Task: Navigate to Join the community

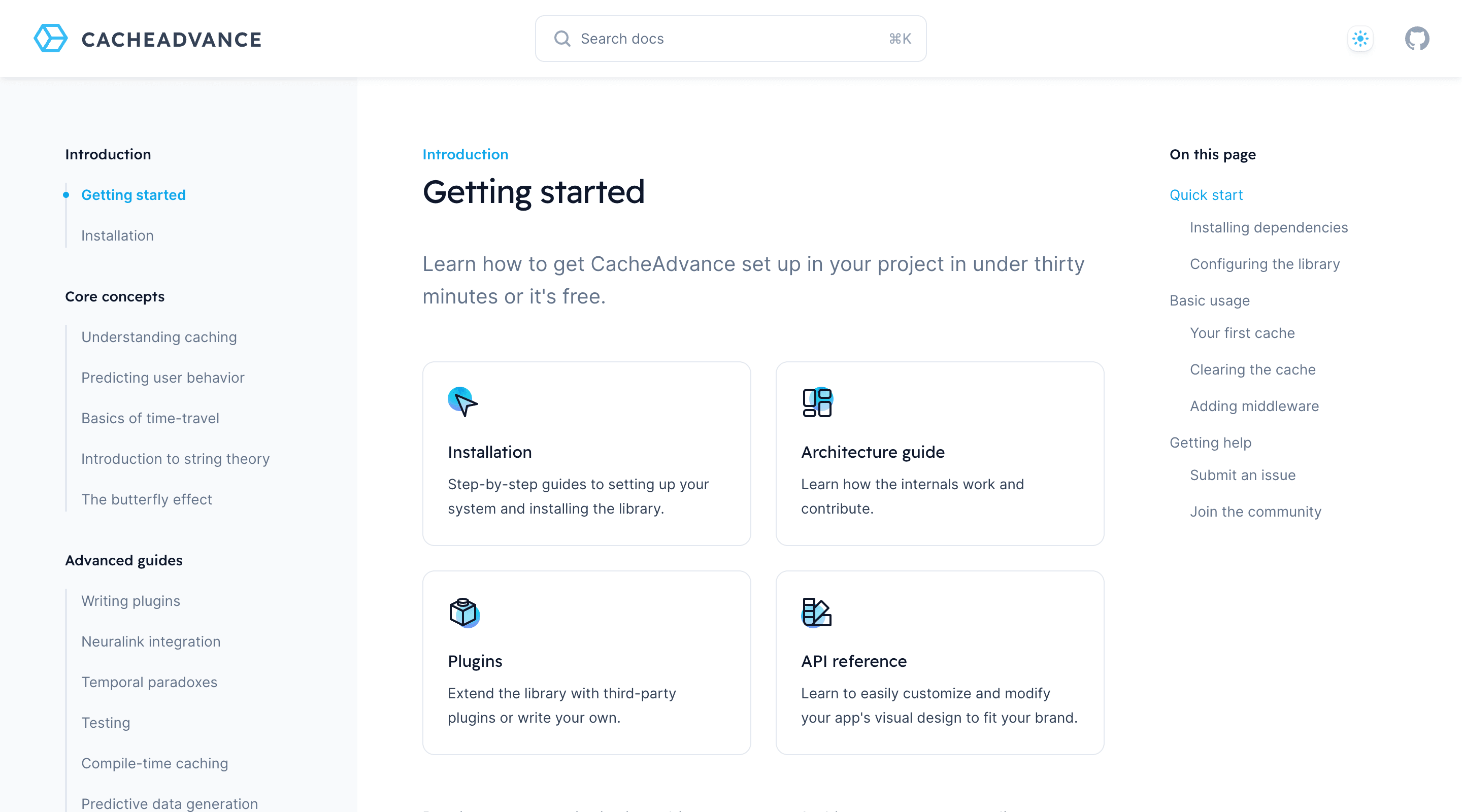Action: (x=1255, y=511)
